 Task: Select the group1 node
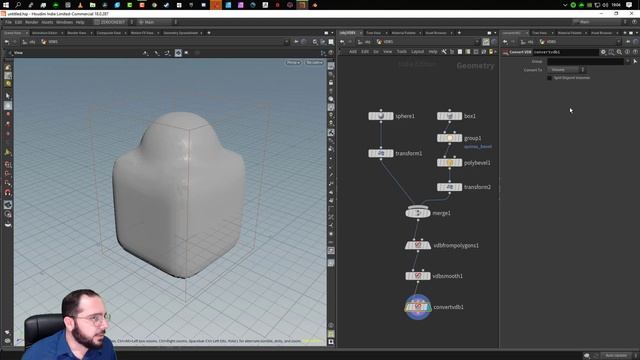tap(449, 138)
